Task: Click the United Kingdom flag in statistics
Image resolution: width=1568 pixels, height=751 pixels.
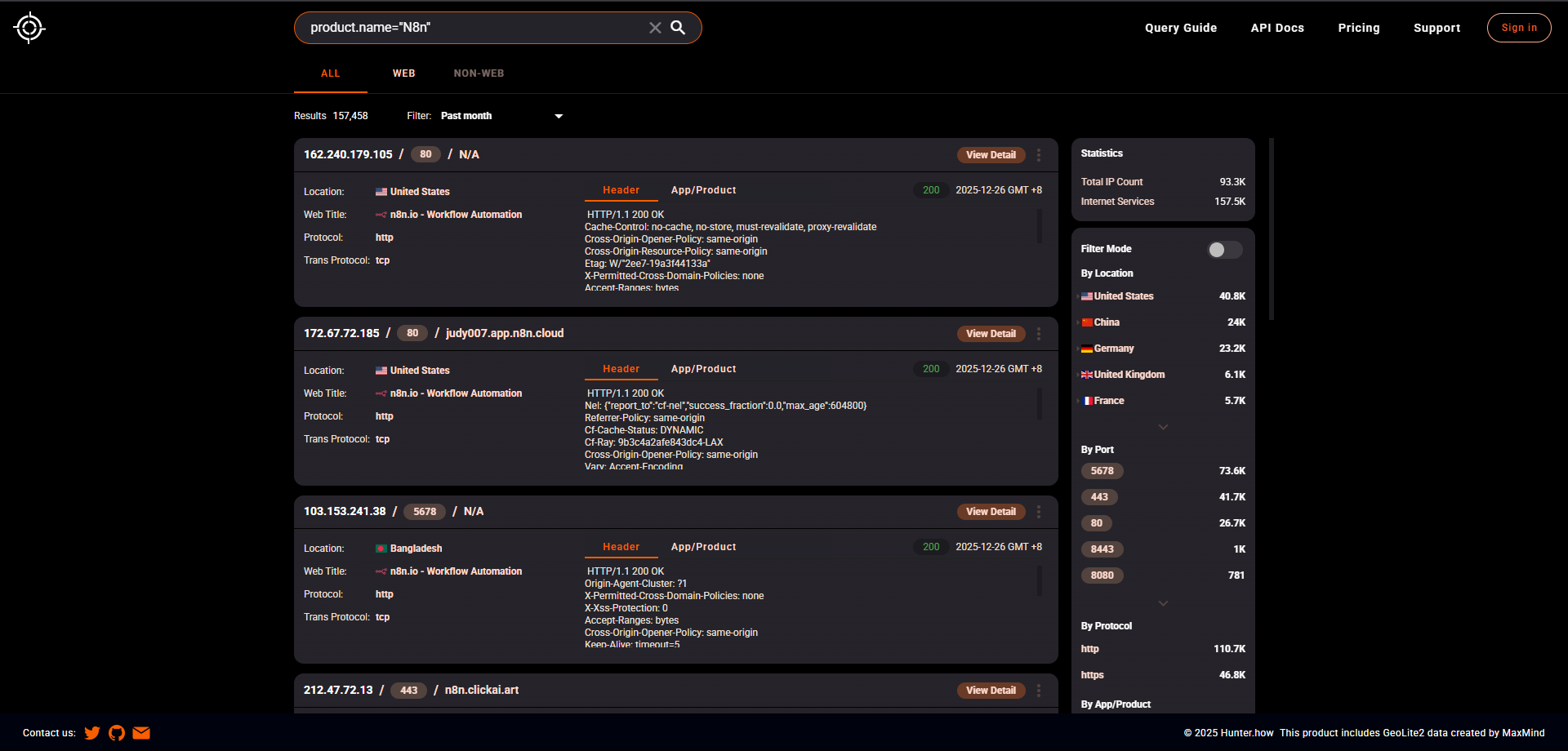Action: [1087, 375]
